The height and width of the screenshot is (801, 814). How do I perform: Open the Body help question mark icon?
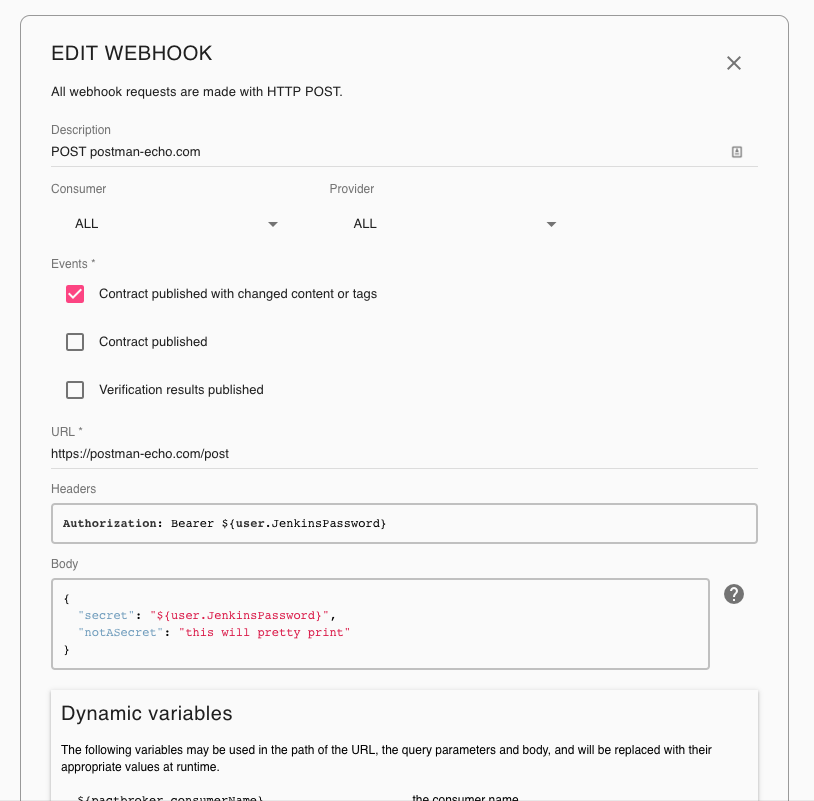pyautogui.click(x=734, y=594)
